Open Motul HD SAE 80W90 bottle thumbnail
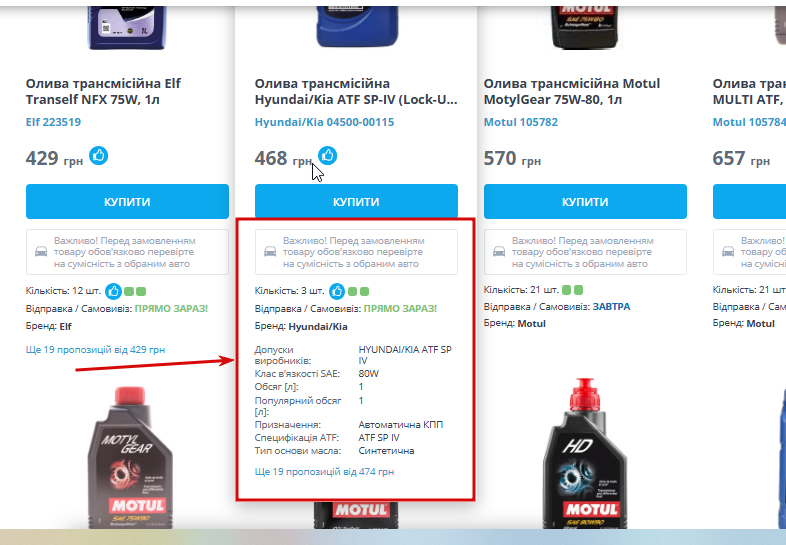Viewport: 786px width, 545px height. pos(585,454)
